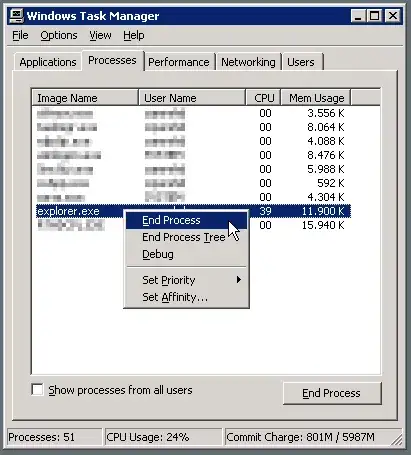Click the 4.088 K memory value
The image size is (411, 455).
click(325, 141)
